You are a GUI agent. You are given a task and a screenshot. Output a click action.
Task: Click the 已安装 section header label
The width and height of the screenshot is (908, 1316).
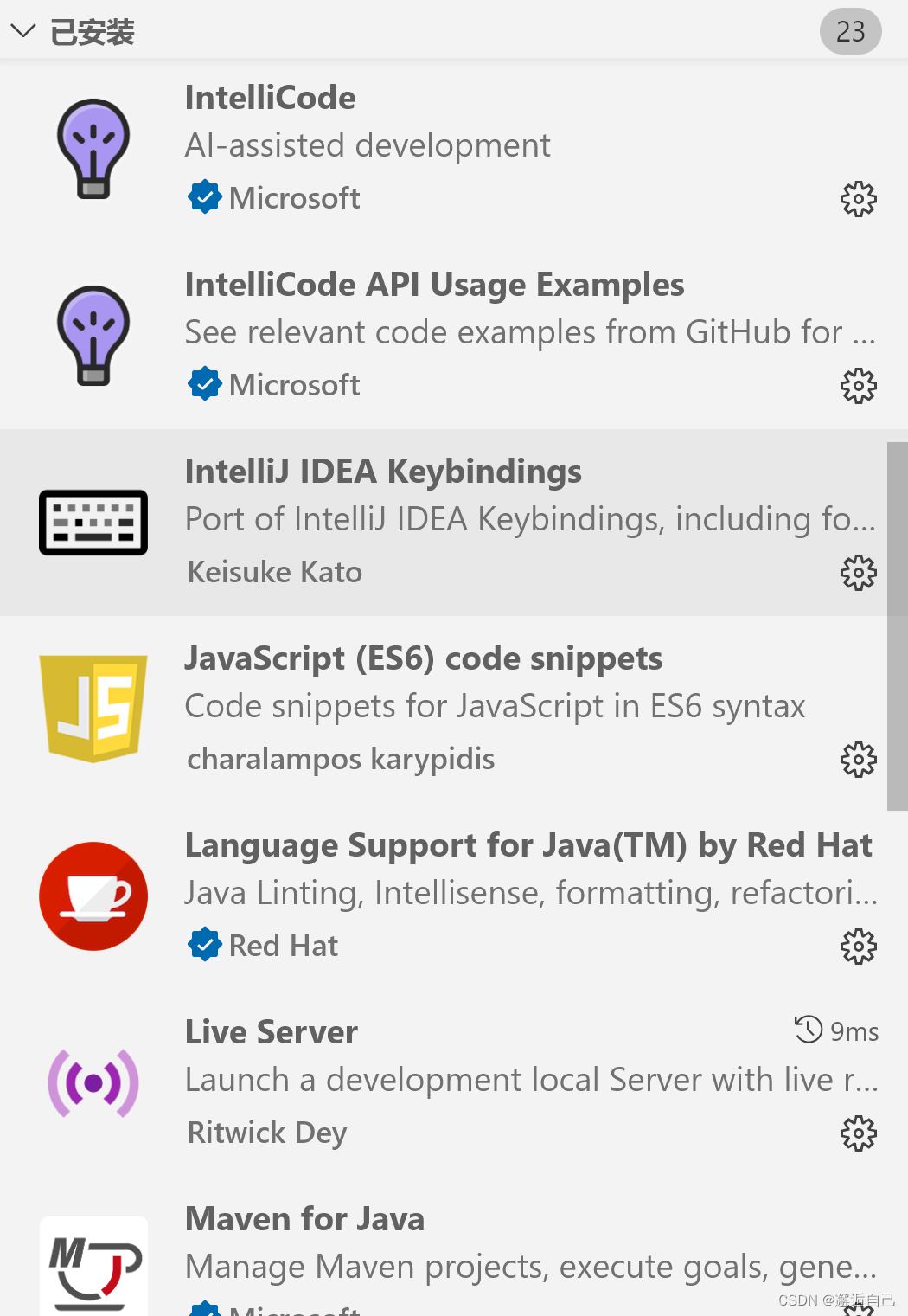click(93, 33)
